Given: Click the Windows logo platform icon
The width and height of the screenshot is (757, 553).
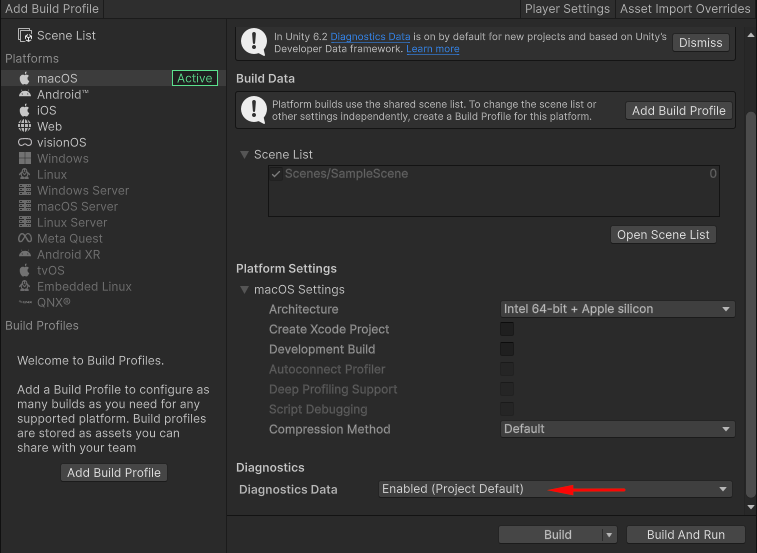Looking at the screenshot, I should tap(25, 158).
